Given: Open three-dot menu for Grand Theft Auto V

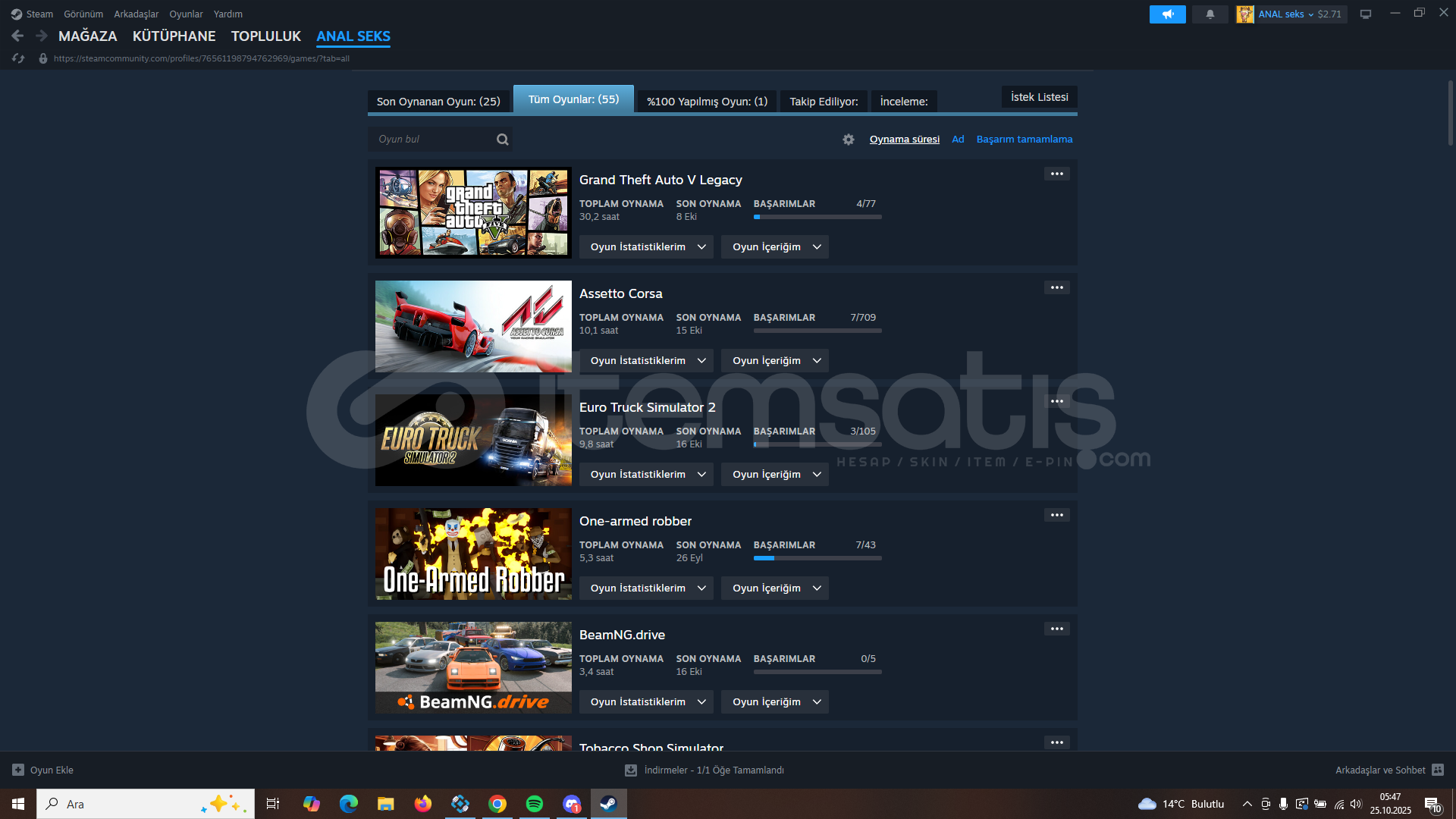Looking at the screenshot, I should tap(1056, 174).
